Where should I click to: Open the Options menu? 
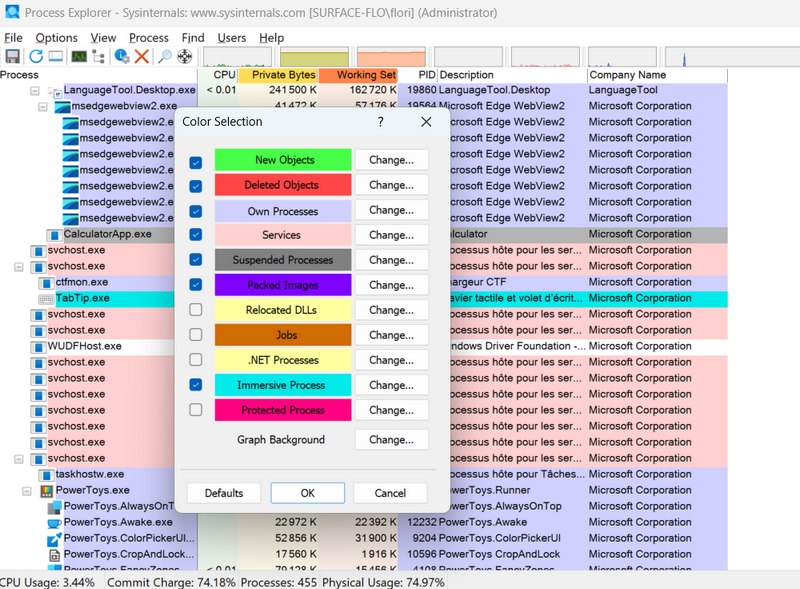pyautogui.click(x=56, y=38)
